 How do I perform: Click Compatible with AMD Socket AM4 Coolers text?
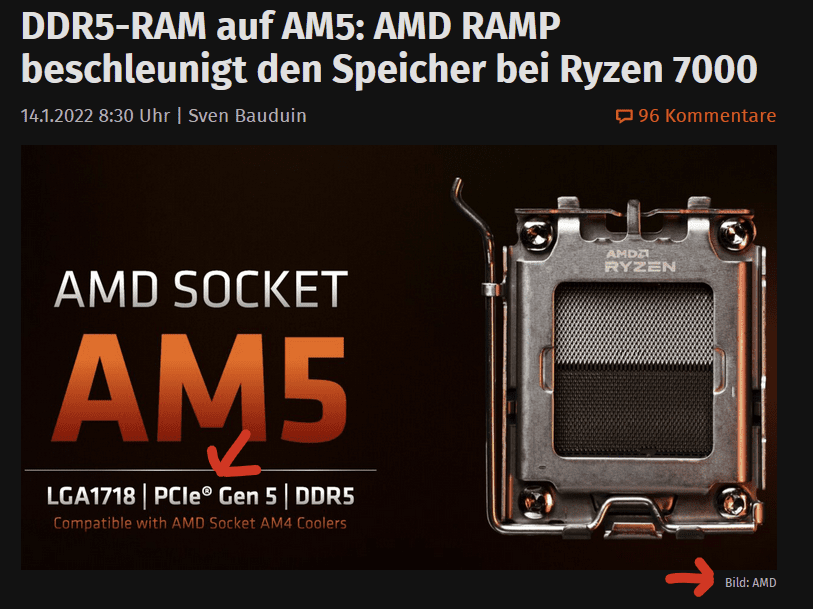point(200,523)
